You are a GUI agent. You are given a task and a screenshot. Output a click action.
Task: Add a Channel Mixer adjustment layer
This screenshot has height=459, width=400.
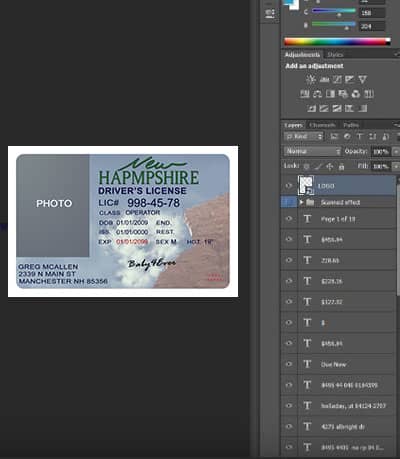coord(356,94)
